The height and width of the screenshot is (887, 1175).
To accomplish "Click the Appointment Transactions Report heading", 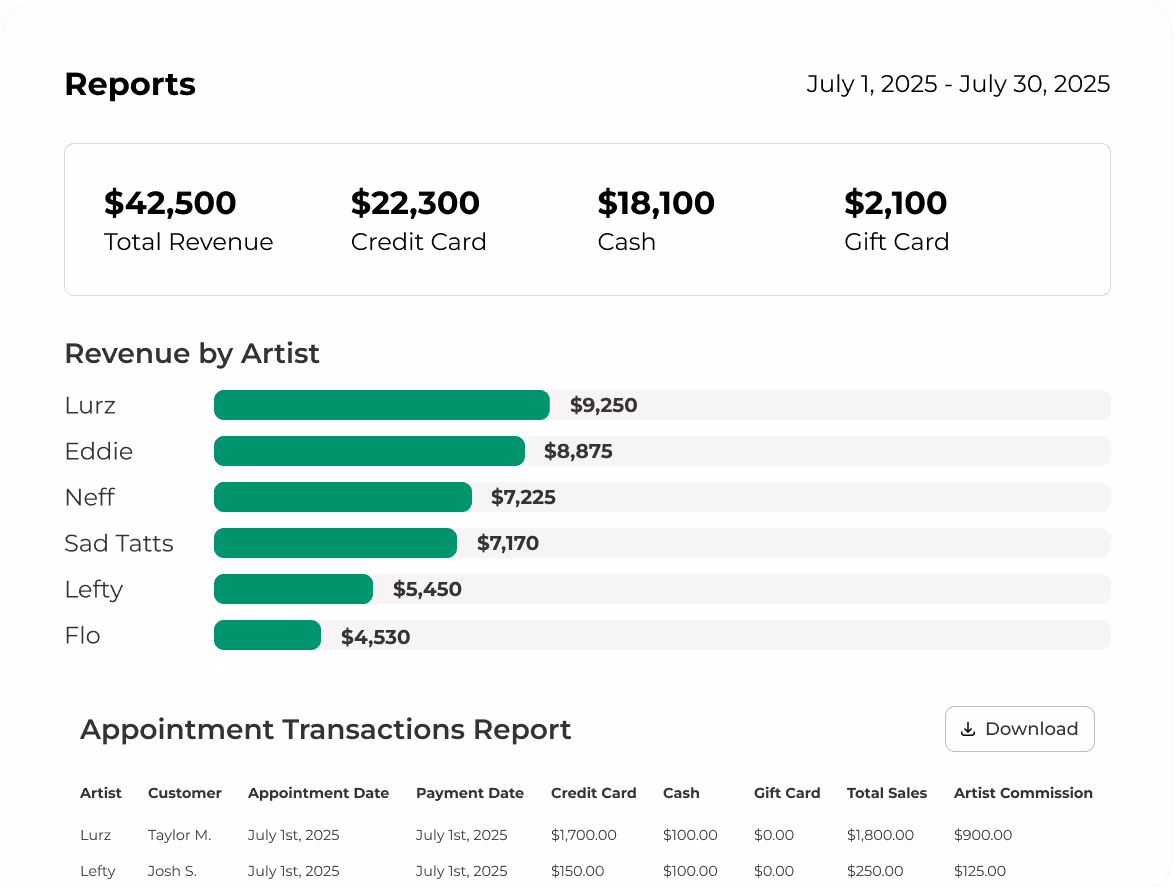I will coord(326,729).
